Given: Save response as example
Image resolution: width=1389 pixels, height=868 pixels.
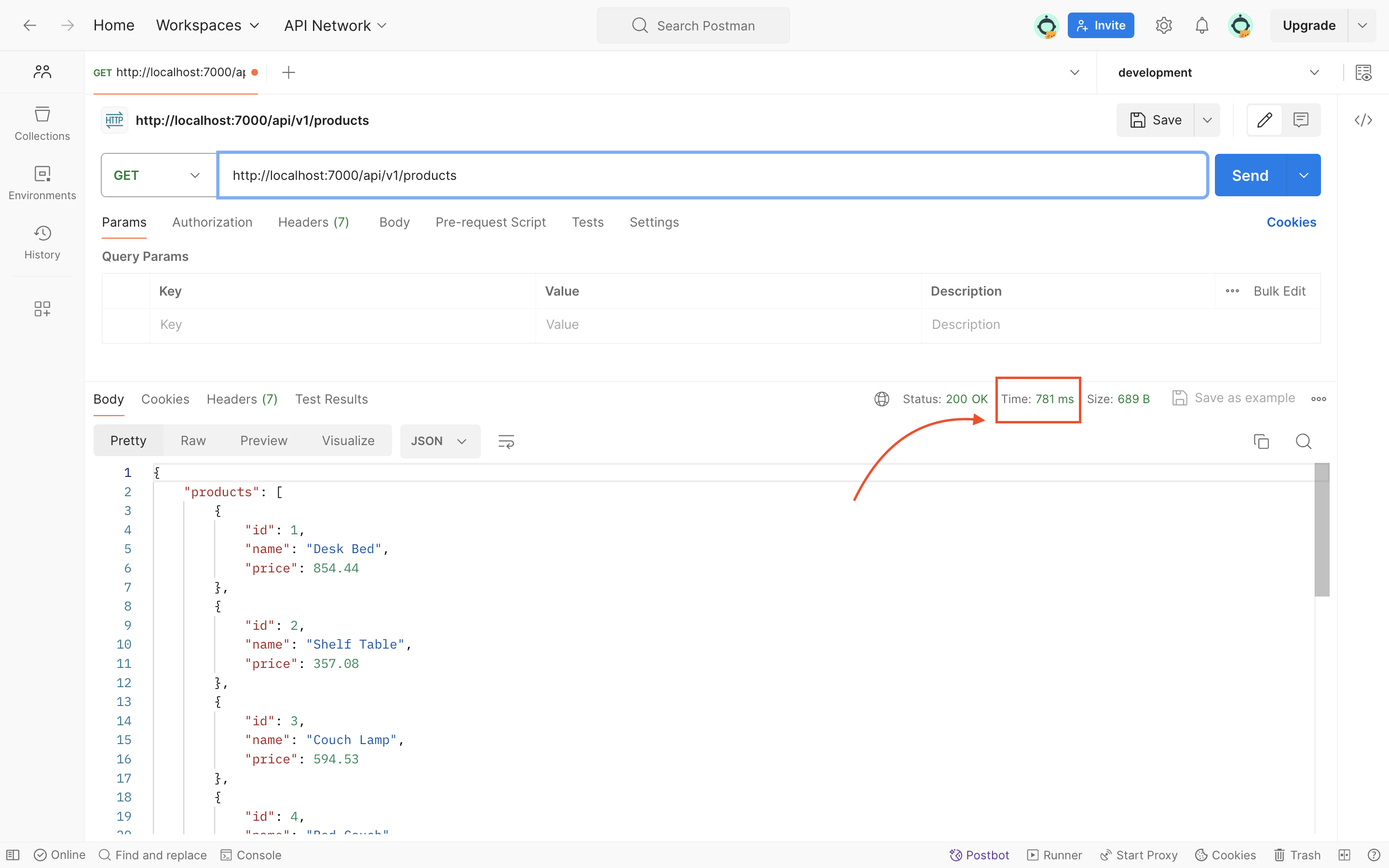Looking at the screenshot, I should point(1233,398).
